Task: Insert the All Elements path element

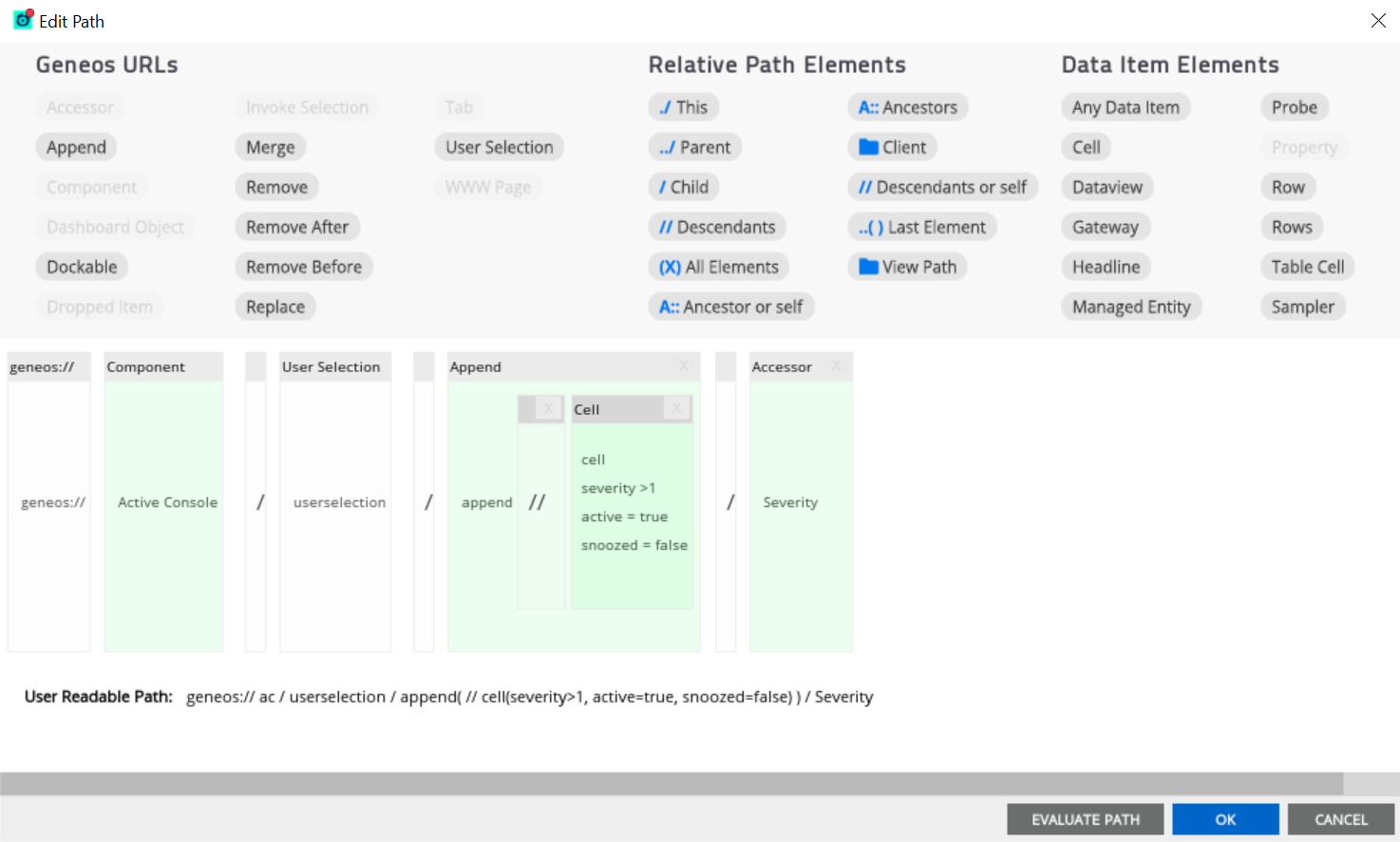Action: (x=719, y=267)
